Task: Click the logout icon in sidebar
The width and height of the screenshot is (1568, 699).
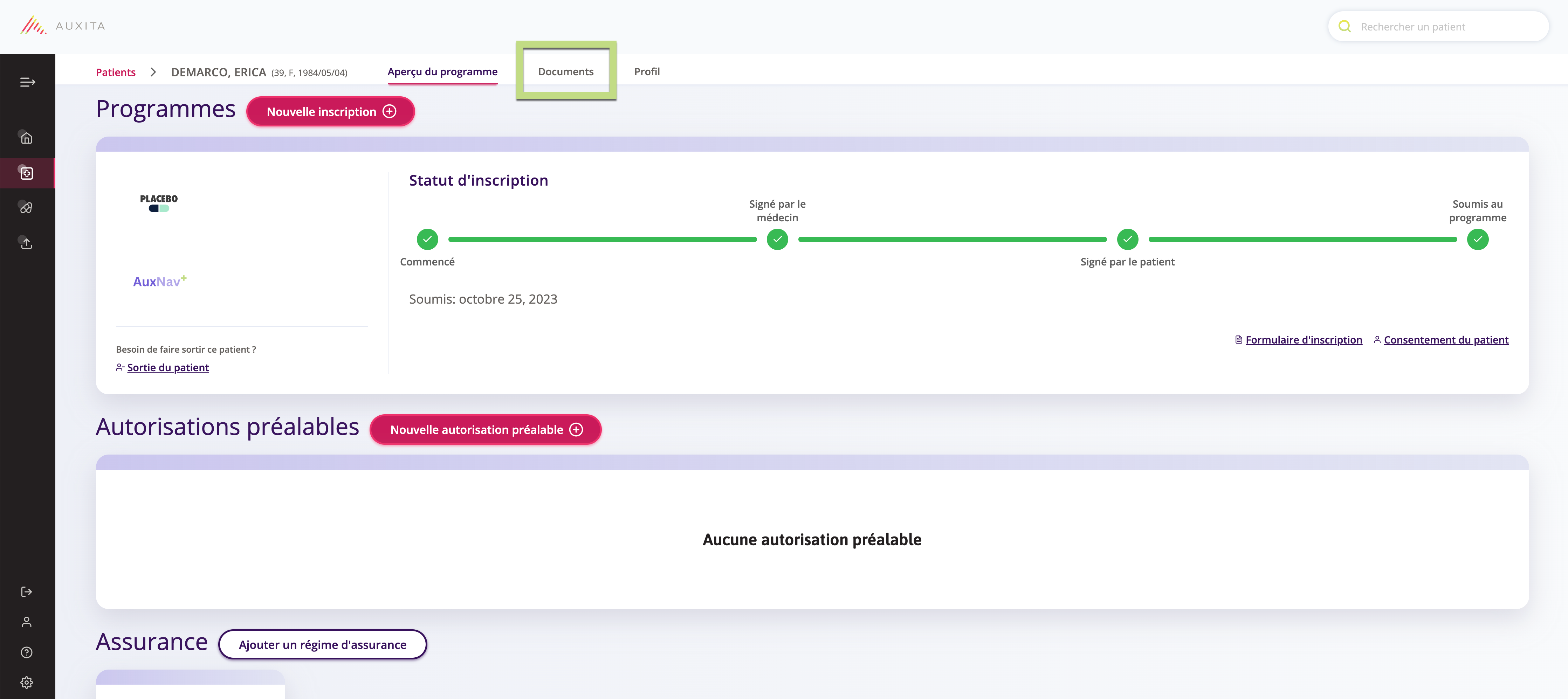Action: point(27,591)
